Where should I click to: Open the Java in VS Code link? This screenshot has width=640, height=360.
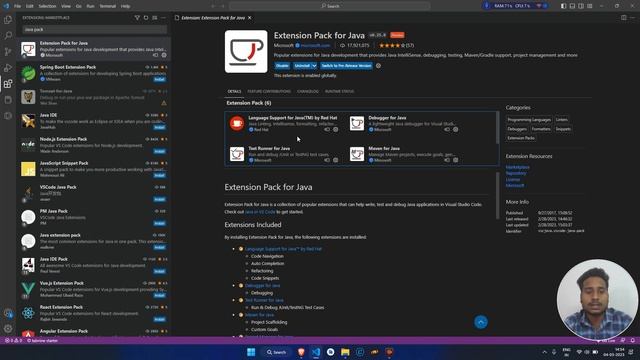click(x=260, y=212)
